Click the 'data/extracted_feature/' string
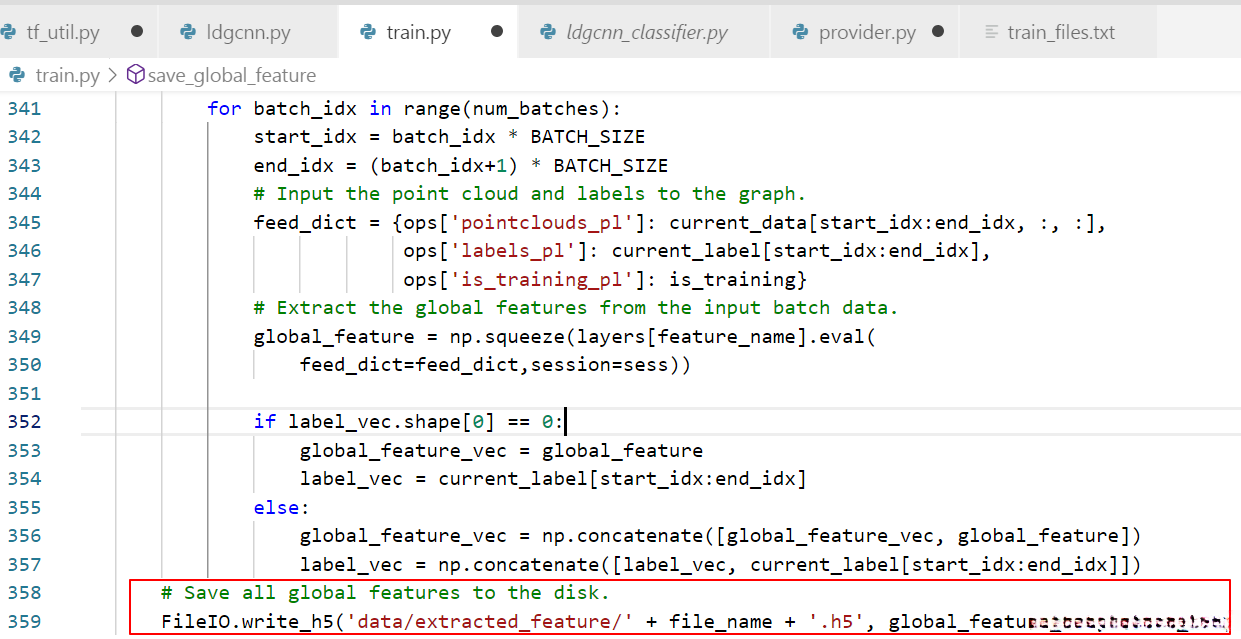 490,621
